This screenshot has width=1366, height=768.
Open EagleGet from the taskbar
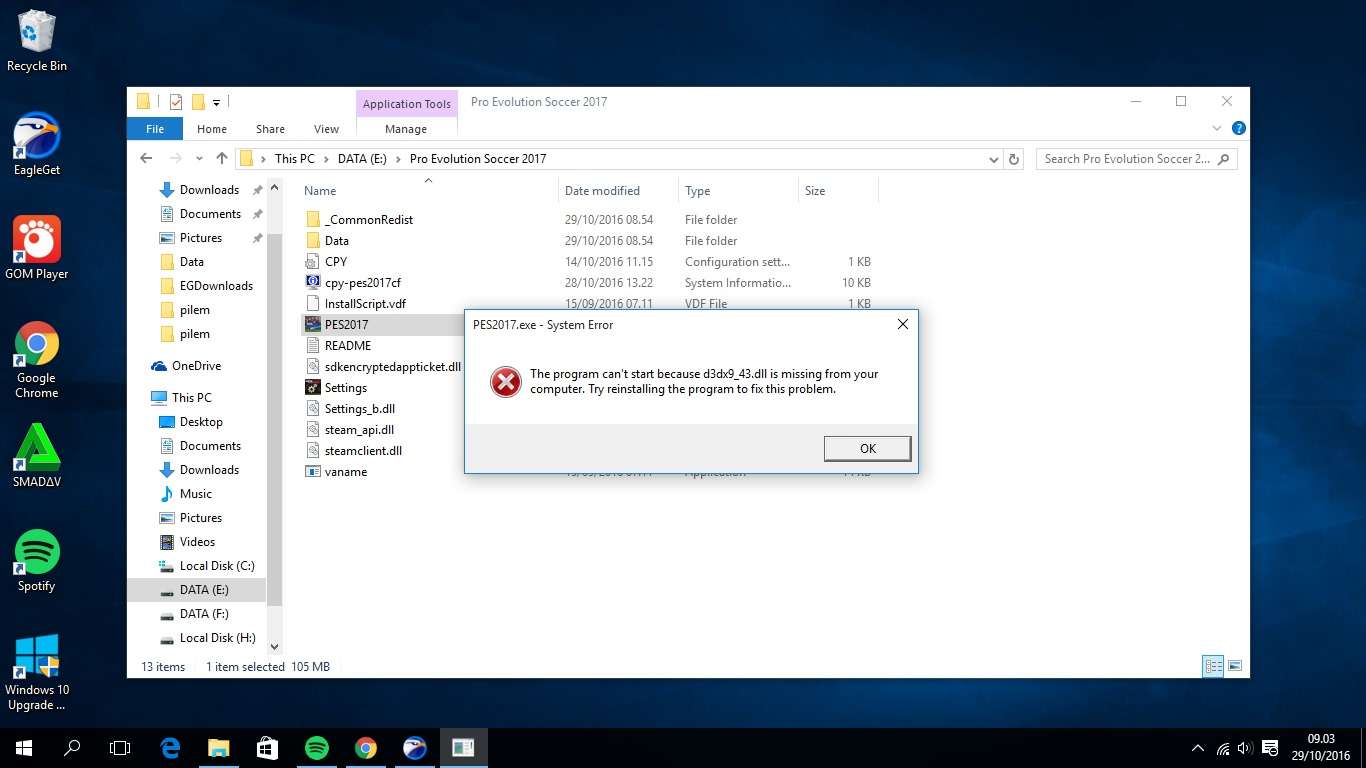point(414,748)
